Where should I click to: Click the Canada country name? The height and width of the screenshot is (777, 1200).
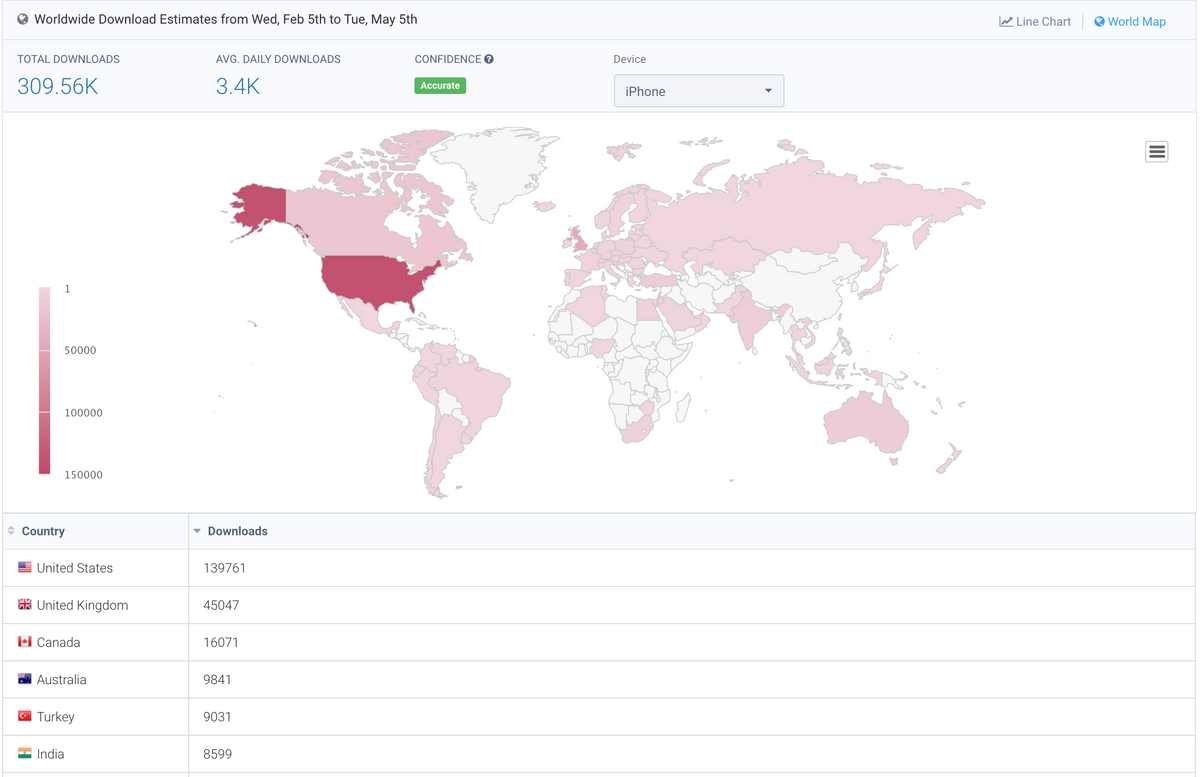click(x=58, y=642)
